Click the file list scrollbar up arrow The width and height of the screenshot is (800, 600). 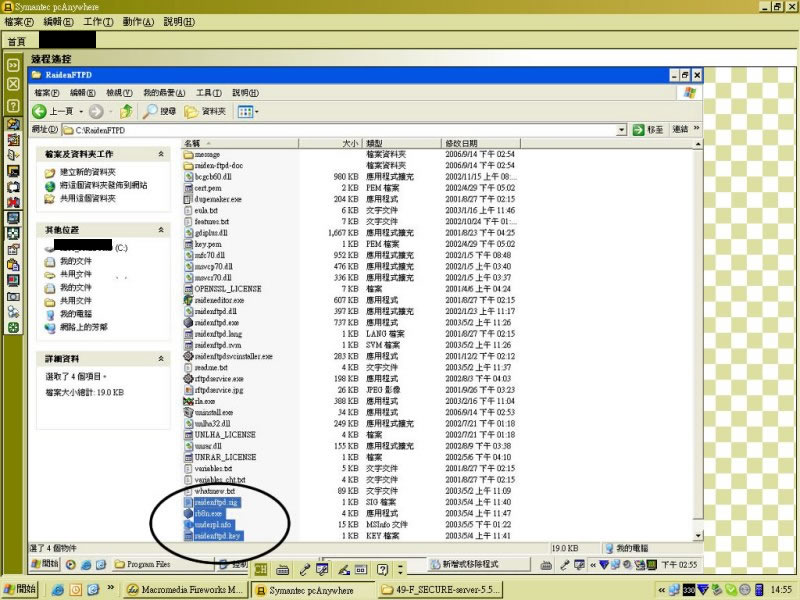point(698,144)
